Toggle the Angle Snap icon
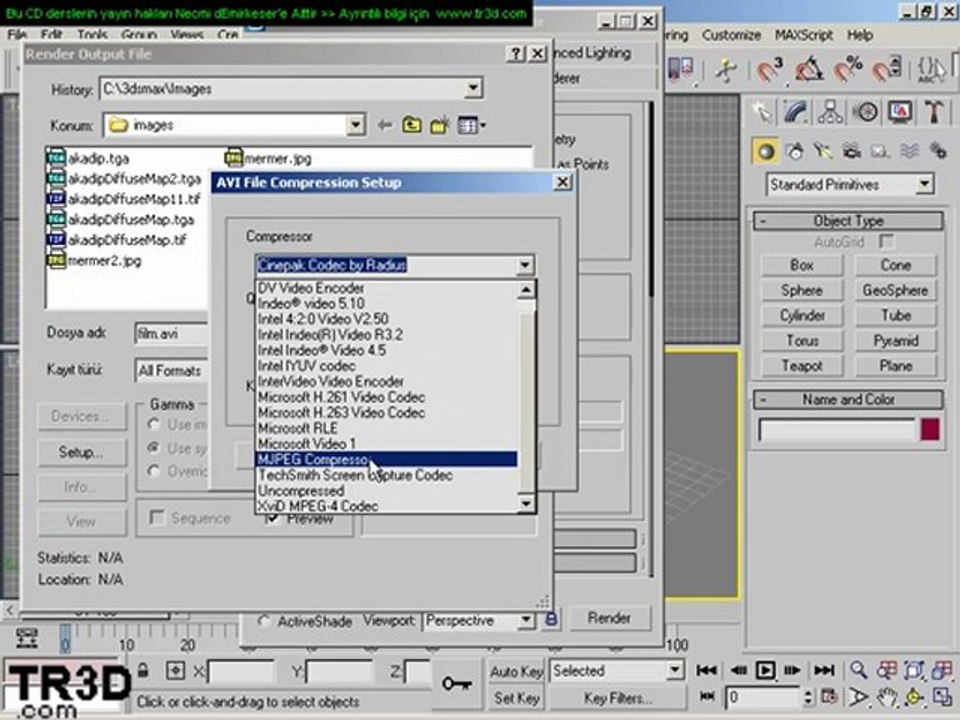Viewport: 960px width, 720px height. click(809, 69)
